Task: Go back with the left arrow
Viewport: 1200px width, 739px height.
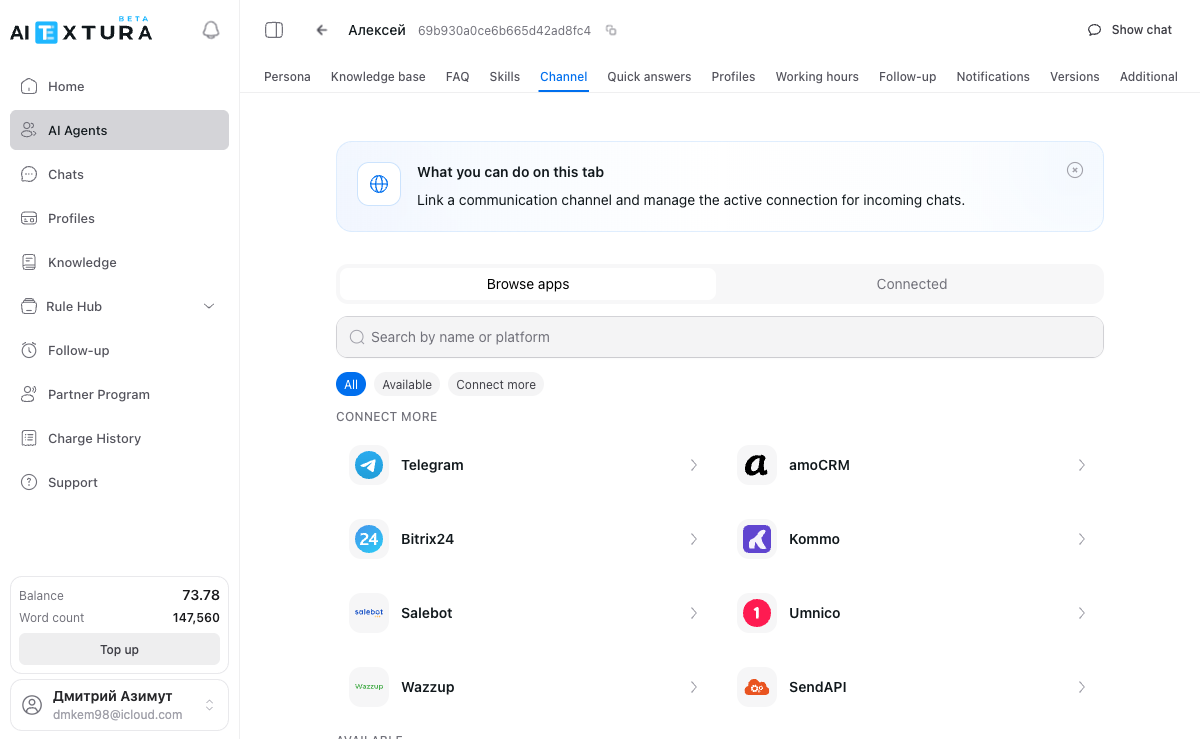Action: 322,30
